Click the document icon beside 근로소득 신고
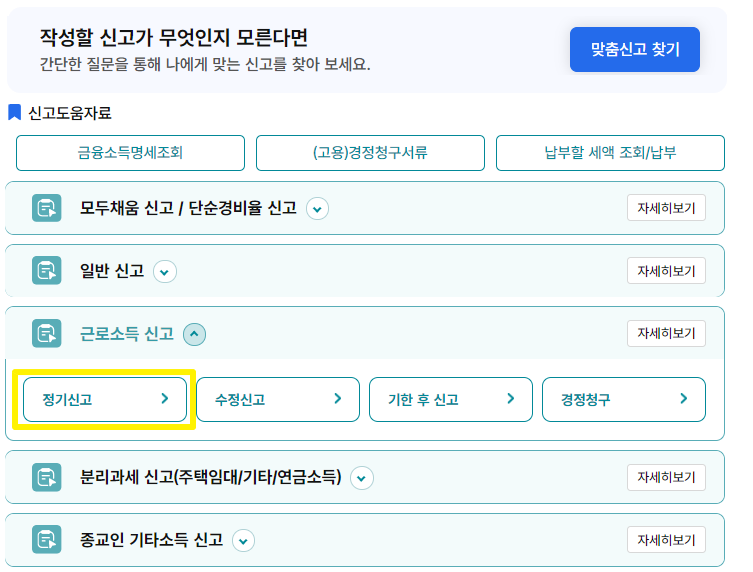 (46, 333)
